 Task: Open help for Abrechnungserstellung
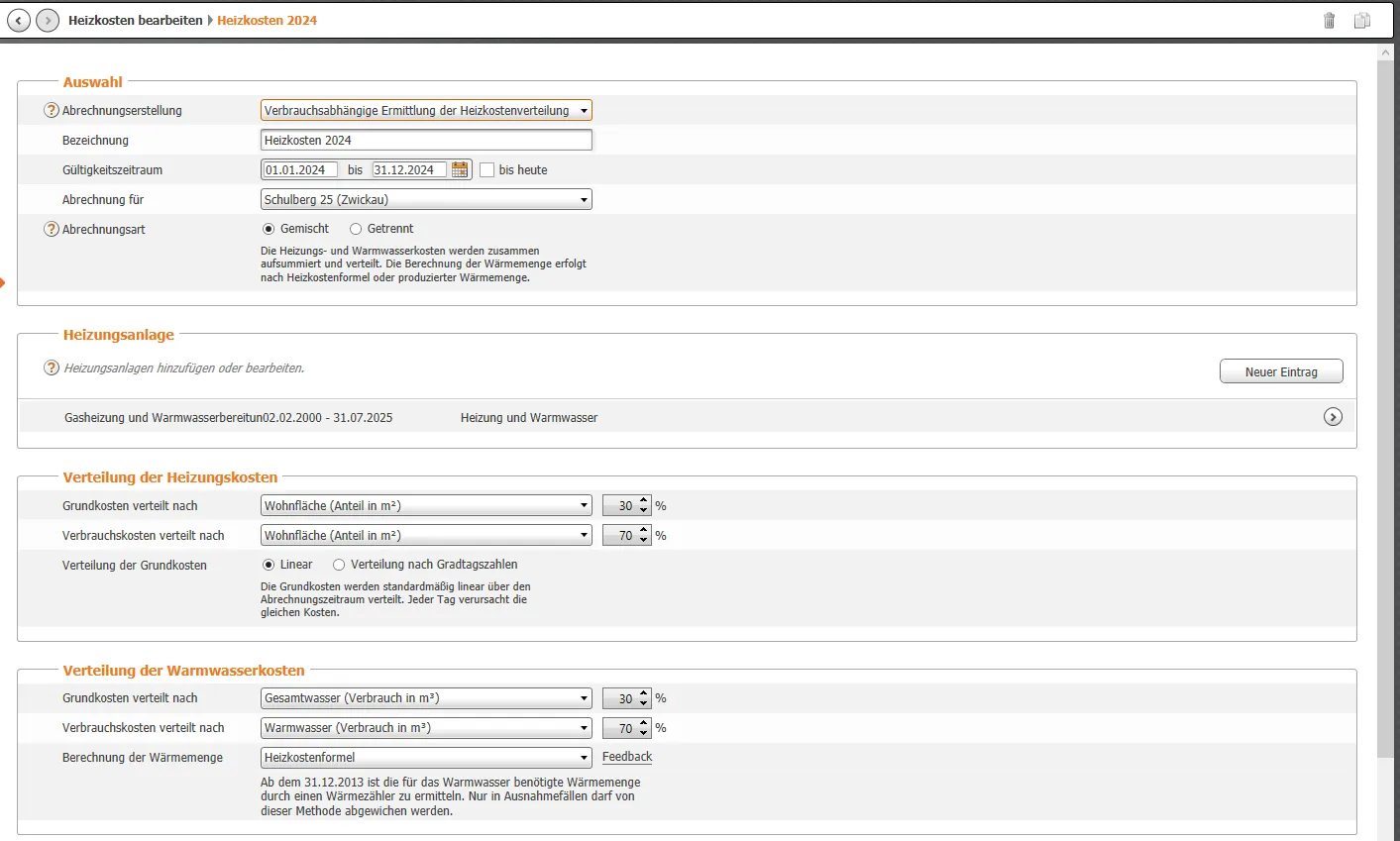click(x=52, y=110)
